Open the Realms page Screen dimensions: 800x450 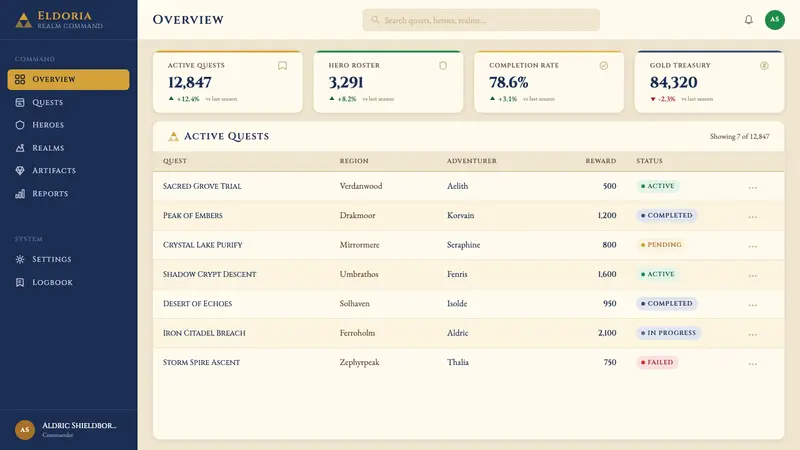click(68, 148)
